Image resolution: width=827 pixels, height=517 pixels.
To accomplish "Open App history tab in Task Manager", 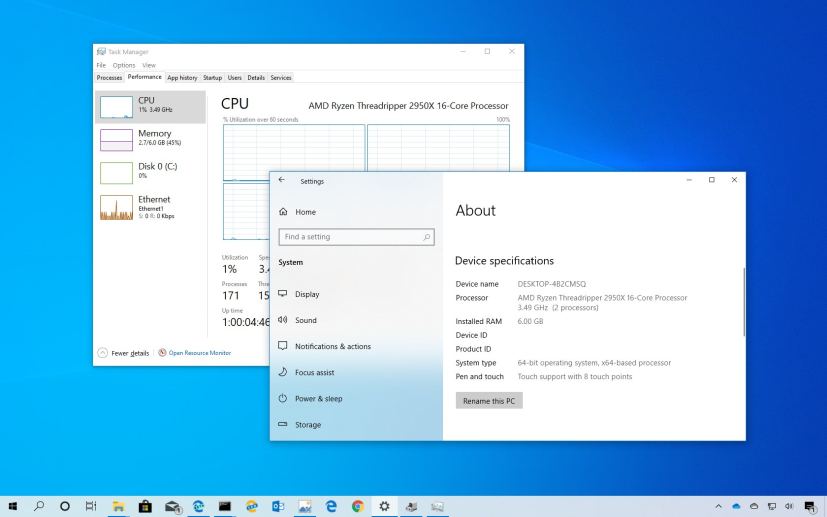I will point(182,78).
